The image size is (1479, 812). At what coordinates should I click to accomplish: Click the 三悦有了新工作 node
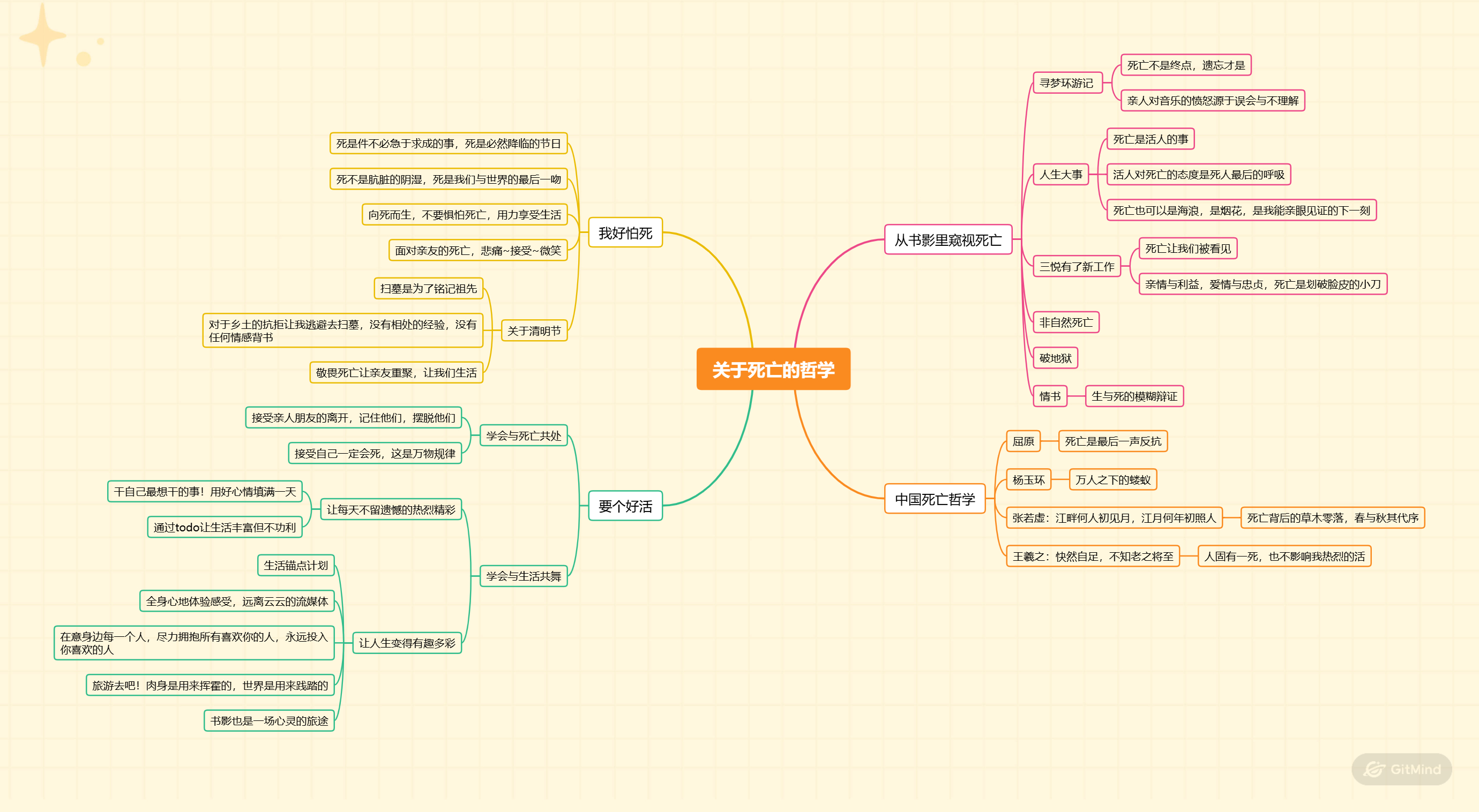coord(1076,266)
